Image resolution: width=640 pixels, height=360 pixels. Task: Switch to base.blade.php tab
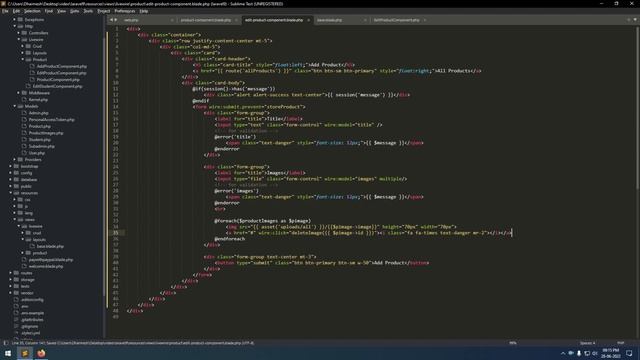pyautogui.click(x=329, y=20)
